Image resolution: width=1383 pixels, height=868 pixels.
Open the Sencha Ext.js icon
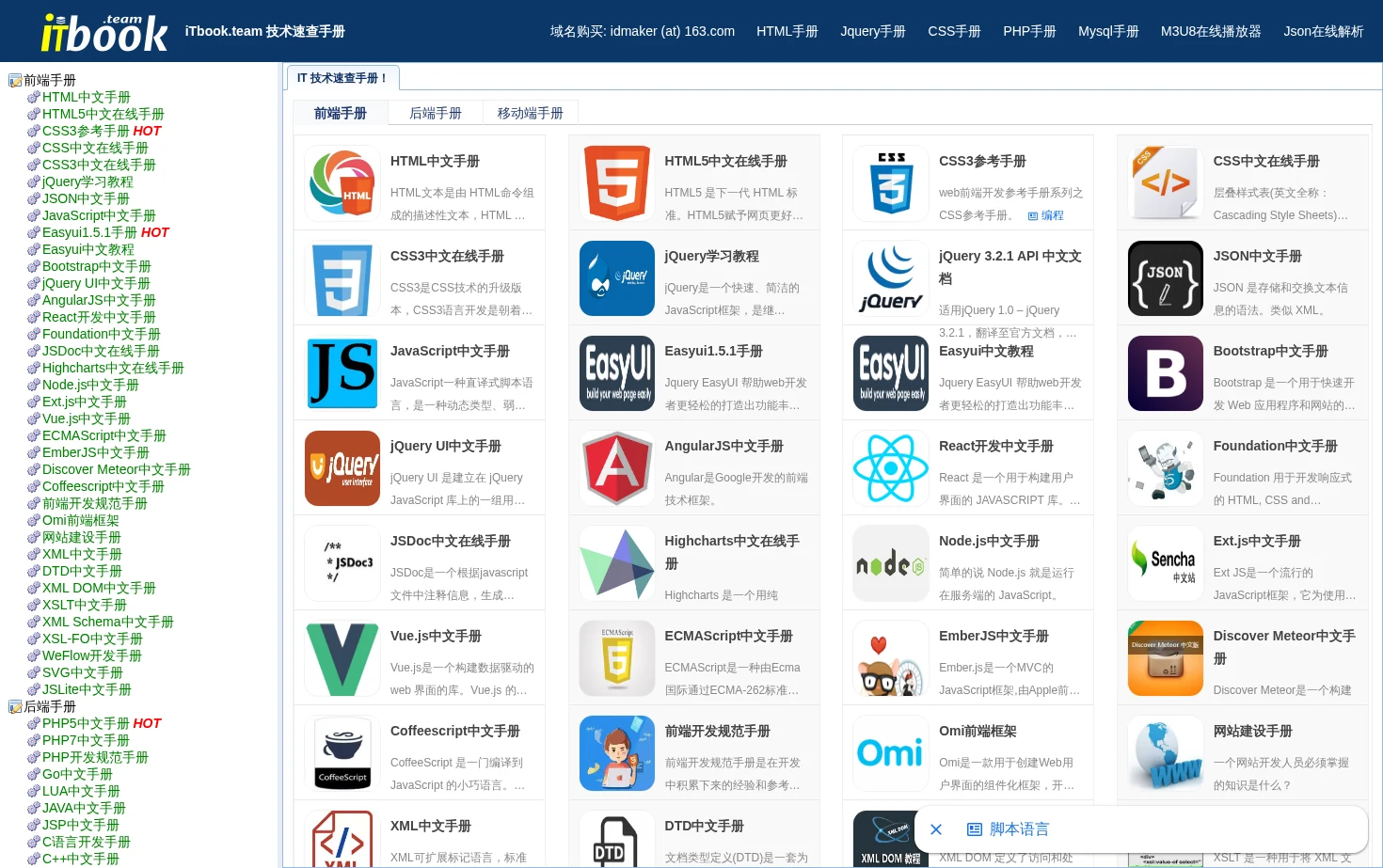(x=1166, y=563)
